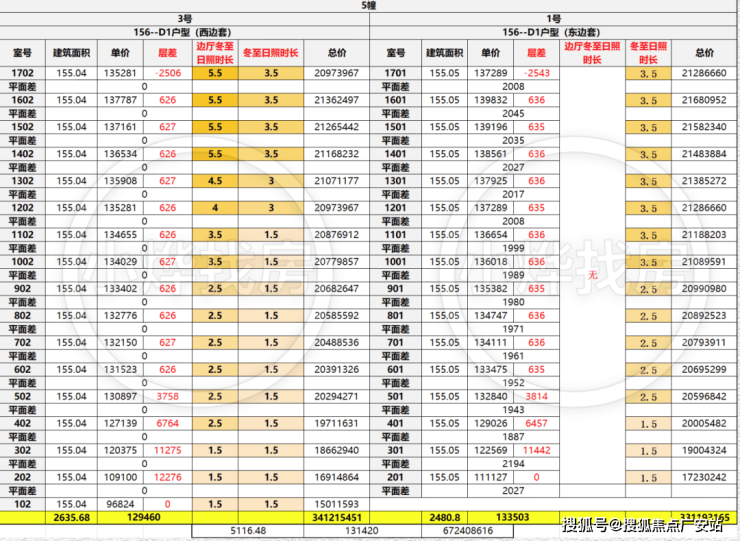Click room number cell 102

[22, 504]
